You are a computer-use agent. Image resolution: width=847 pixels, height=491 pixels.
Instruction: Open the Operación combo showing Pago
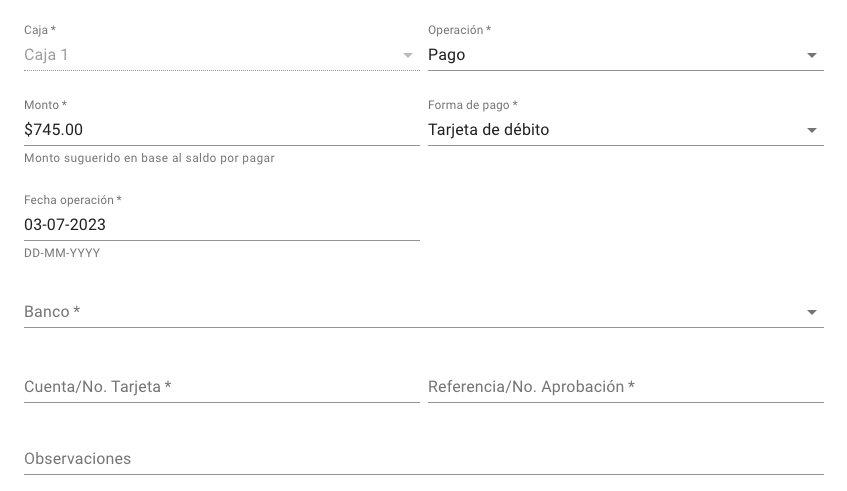610,56
